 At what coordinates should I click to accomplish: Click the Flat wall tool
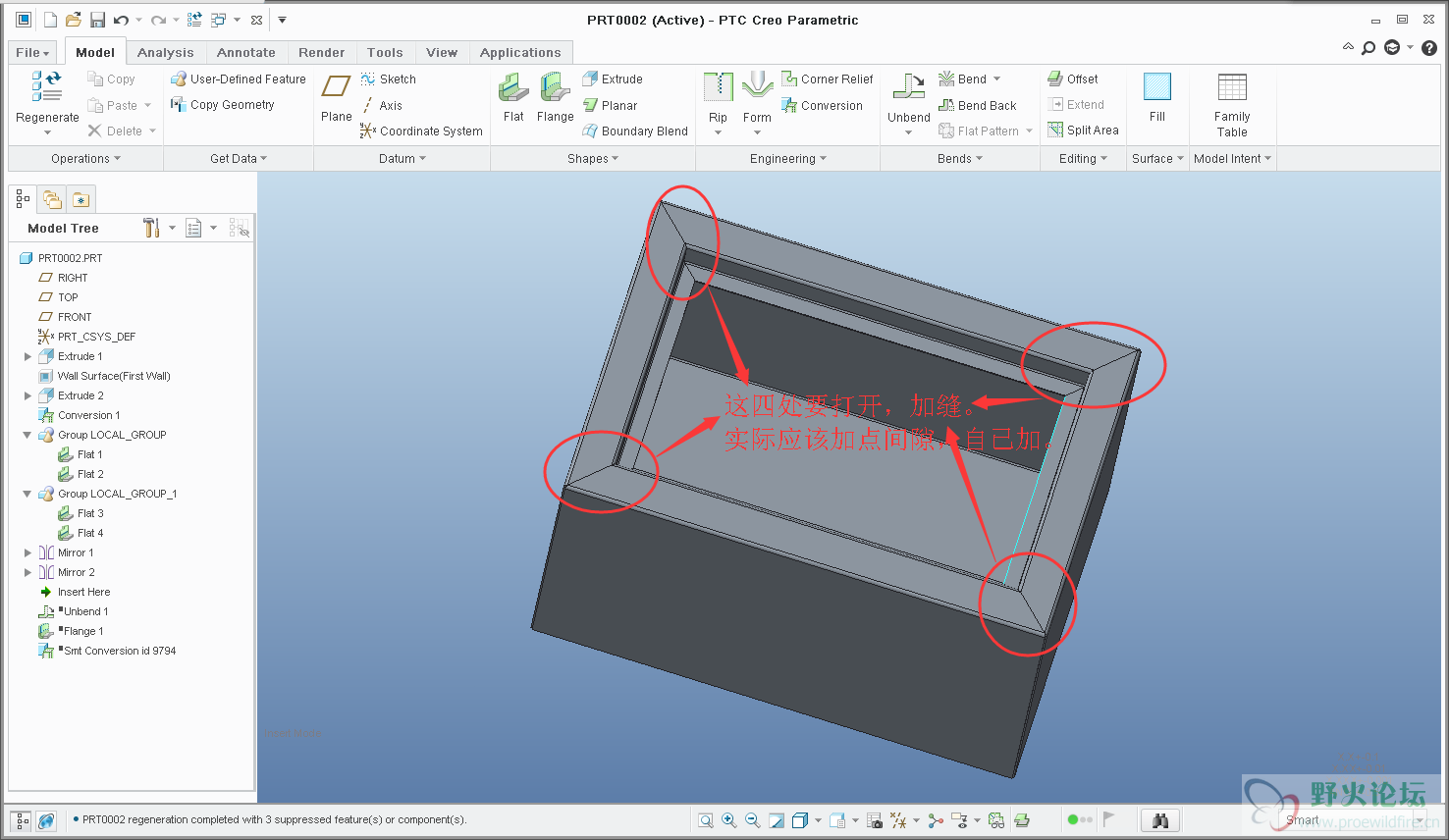(513, 88)
